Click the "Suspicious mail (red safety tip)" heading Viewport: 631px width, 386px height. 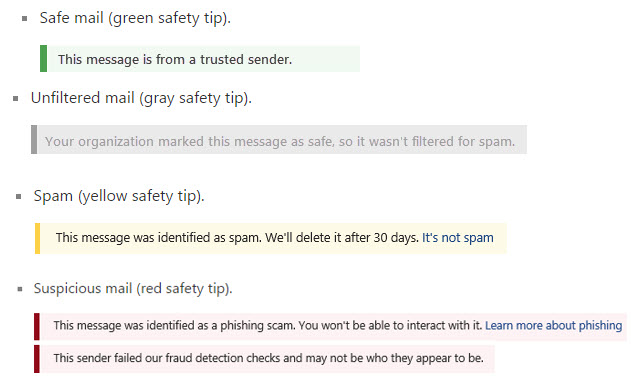coord(133,289)
